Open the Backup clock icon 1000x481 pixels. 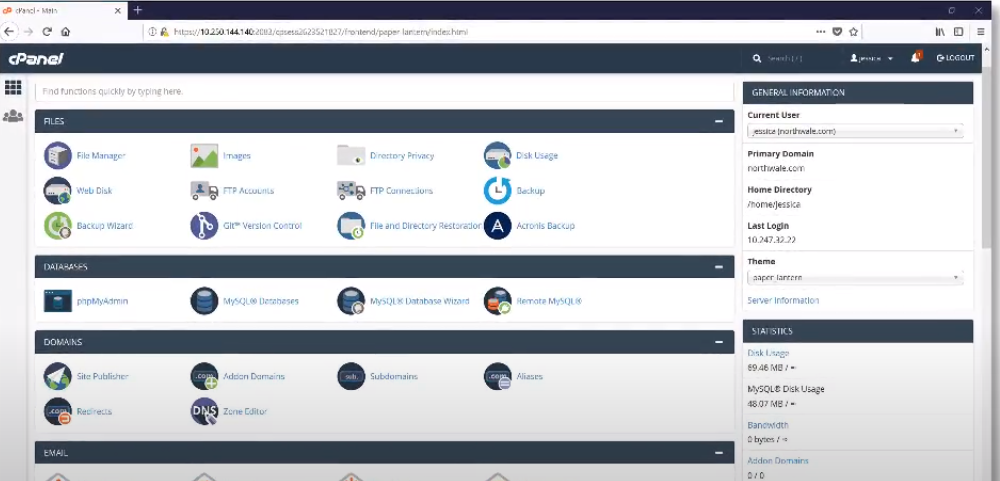click(x=497, y=190)
